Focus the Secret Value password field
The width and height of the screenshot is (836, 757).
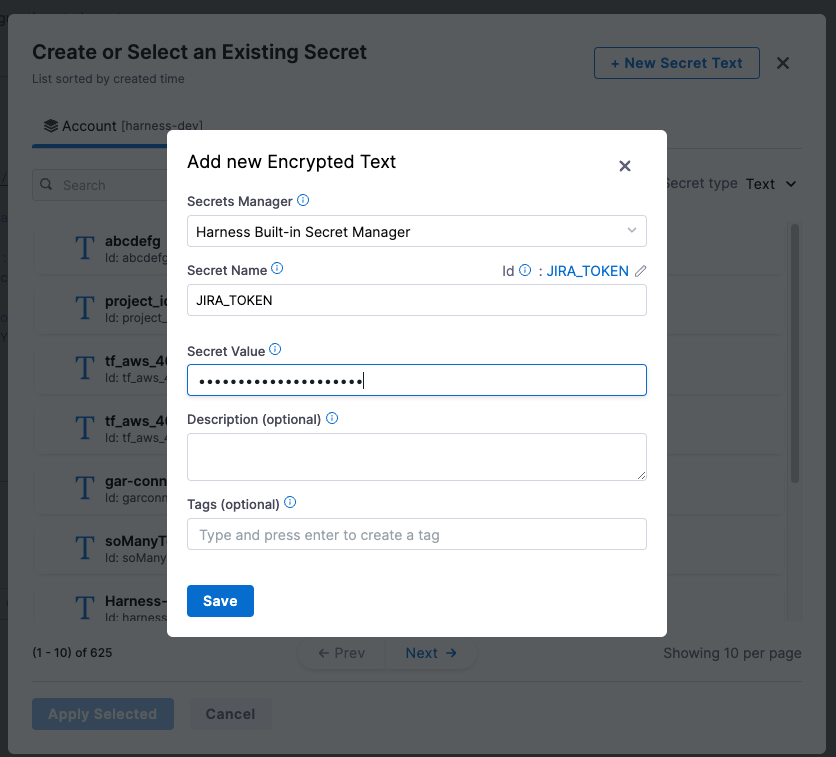416,380
